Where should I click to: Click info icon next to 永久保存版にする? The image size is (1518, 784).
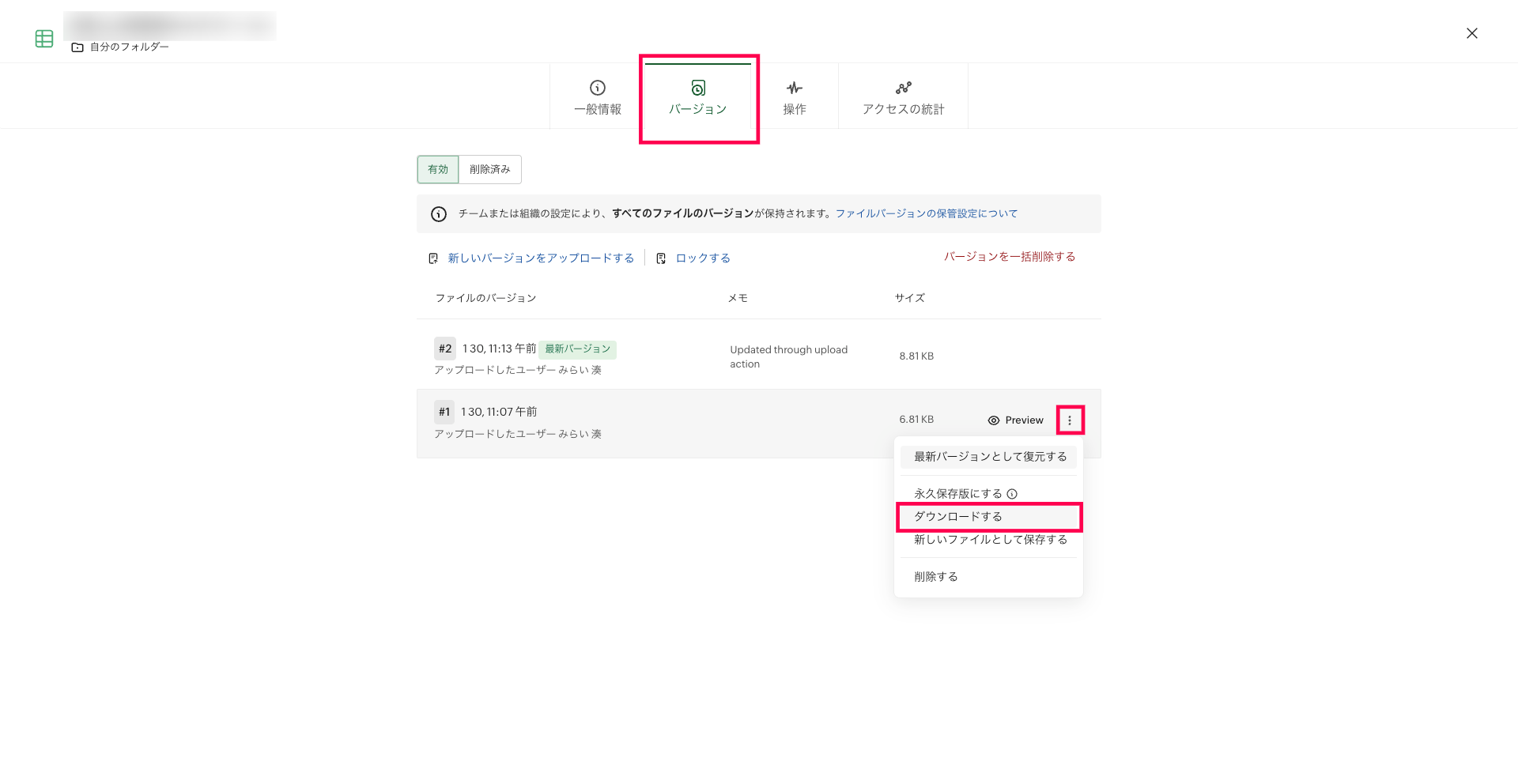(1012, 494)
